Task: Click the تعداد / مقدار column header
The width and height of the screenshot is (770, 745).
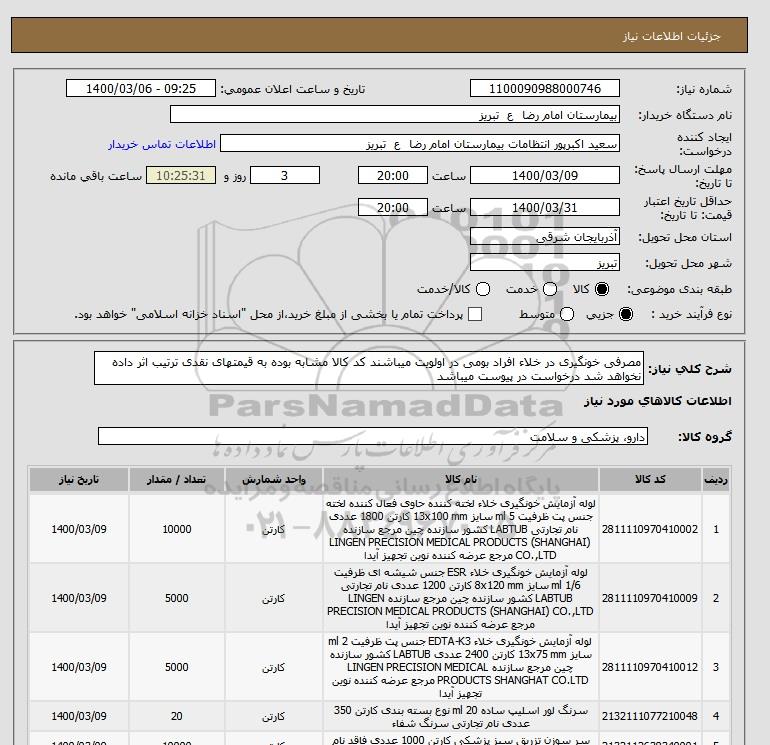Action: tap(177, 479)
